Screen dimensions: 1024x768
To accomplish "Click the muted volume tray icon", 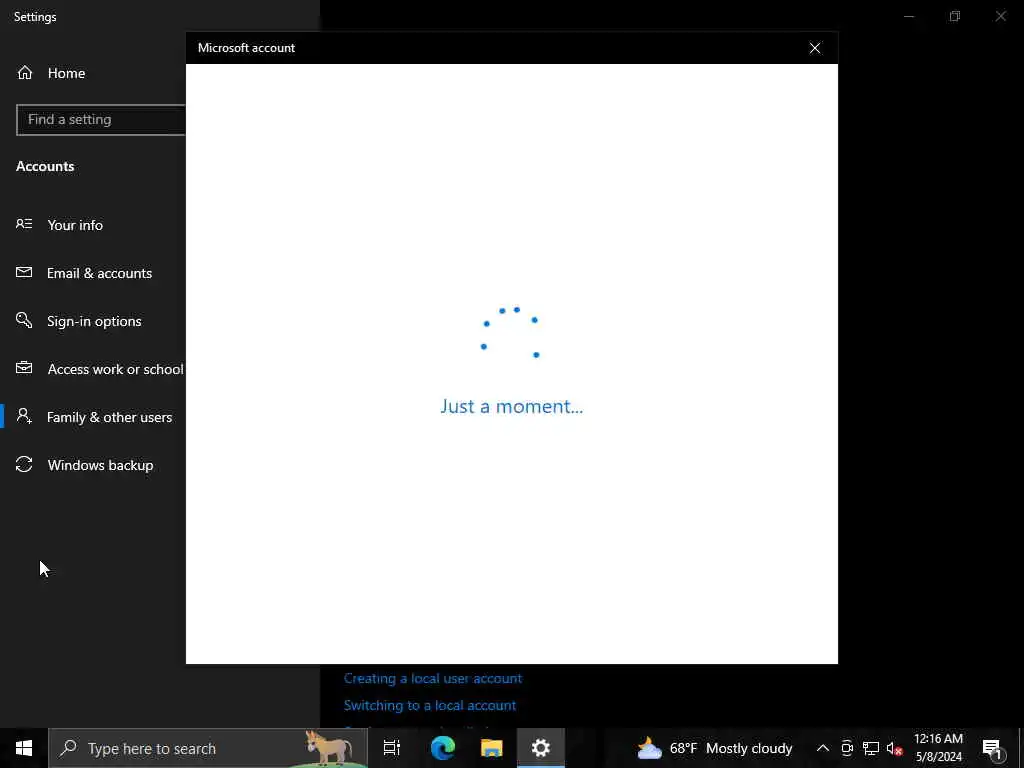I will (x=894, y=748).
